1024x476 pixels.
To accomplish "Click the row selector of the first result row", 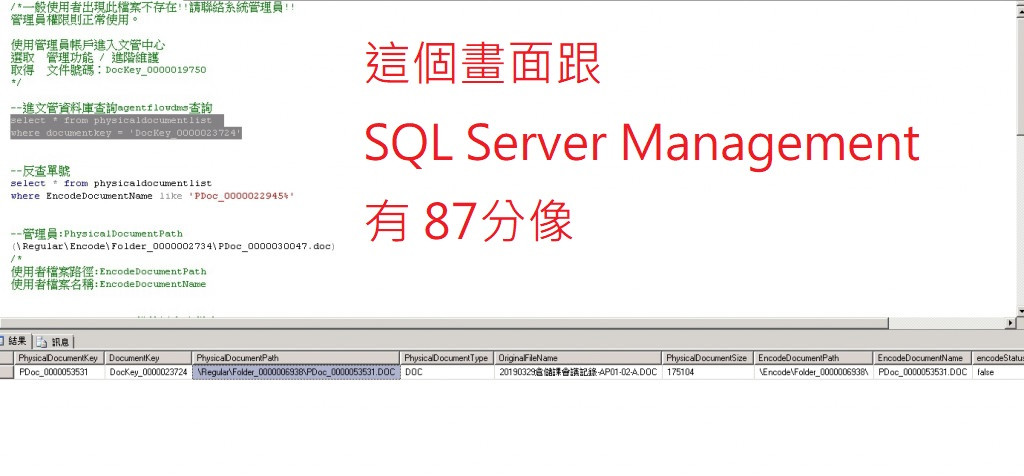I will (7, 372).
